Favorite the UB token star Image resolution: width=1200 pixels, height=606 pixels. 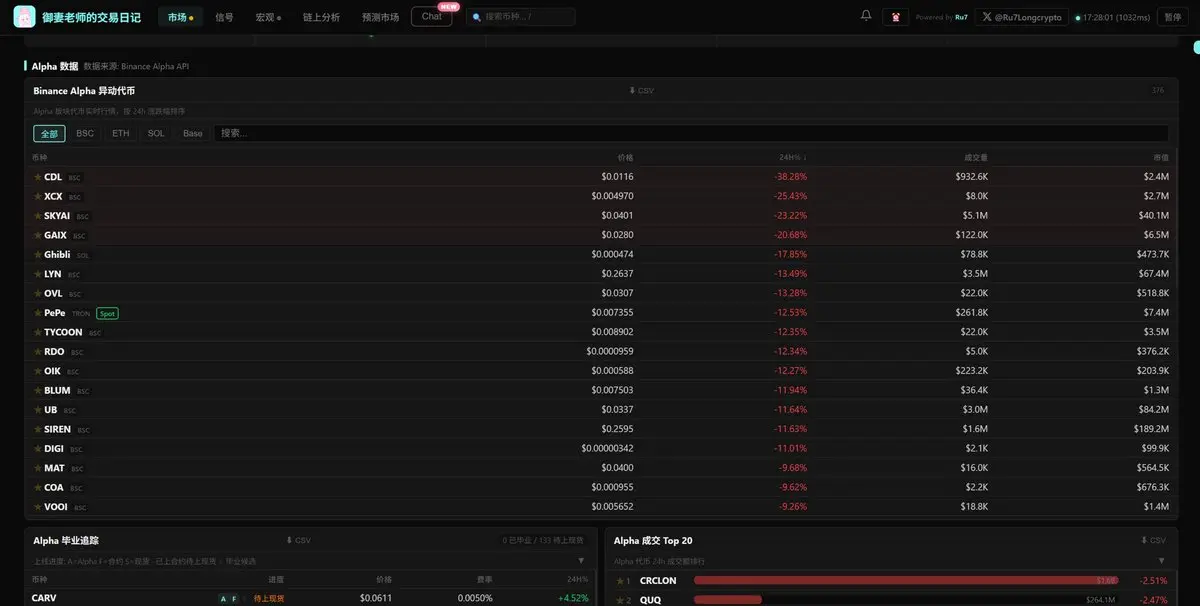38,410
